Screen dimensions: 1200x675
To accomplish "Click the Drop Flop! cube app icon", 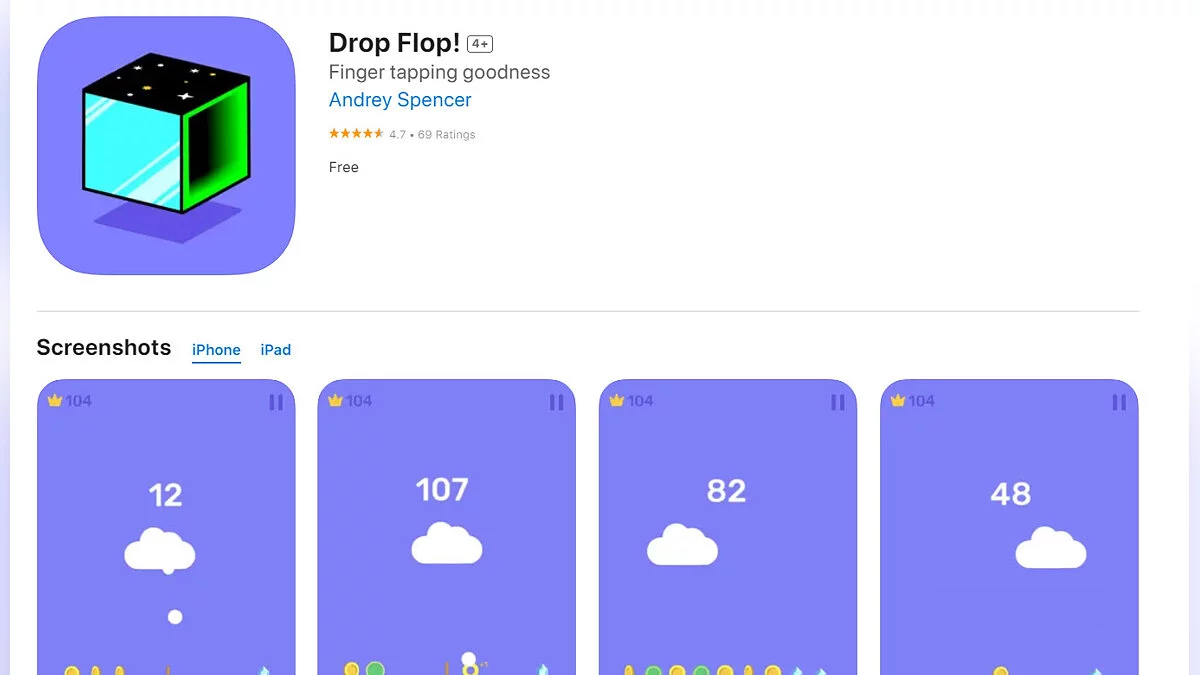I will (x=166, y=146).
